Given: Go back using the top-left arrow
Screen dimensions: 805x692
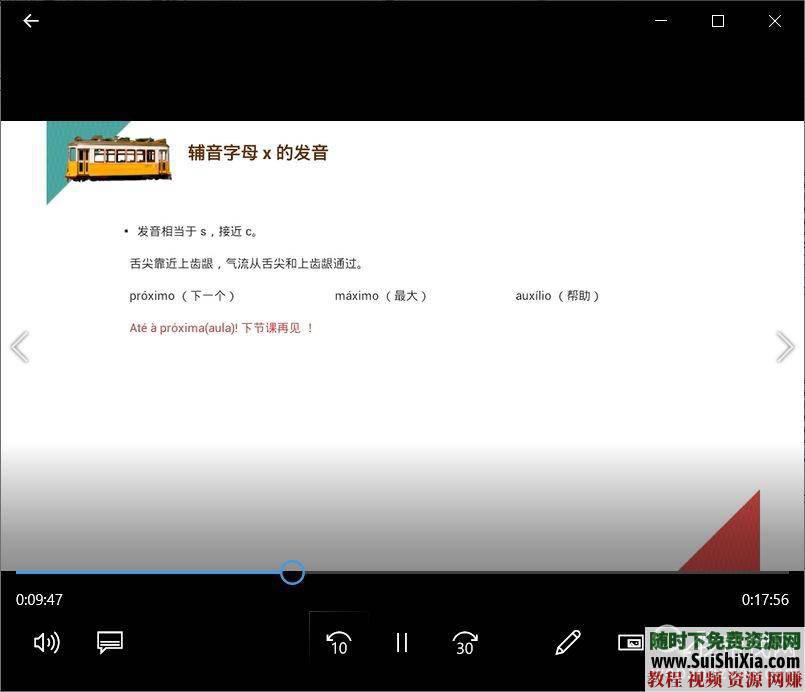Looking at the screenshot, I should click(x=30, y=20).
